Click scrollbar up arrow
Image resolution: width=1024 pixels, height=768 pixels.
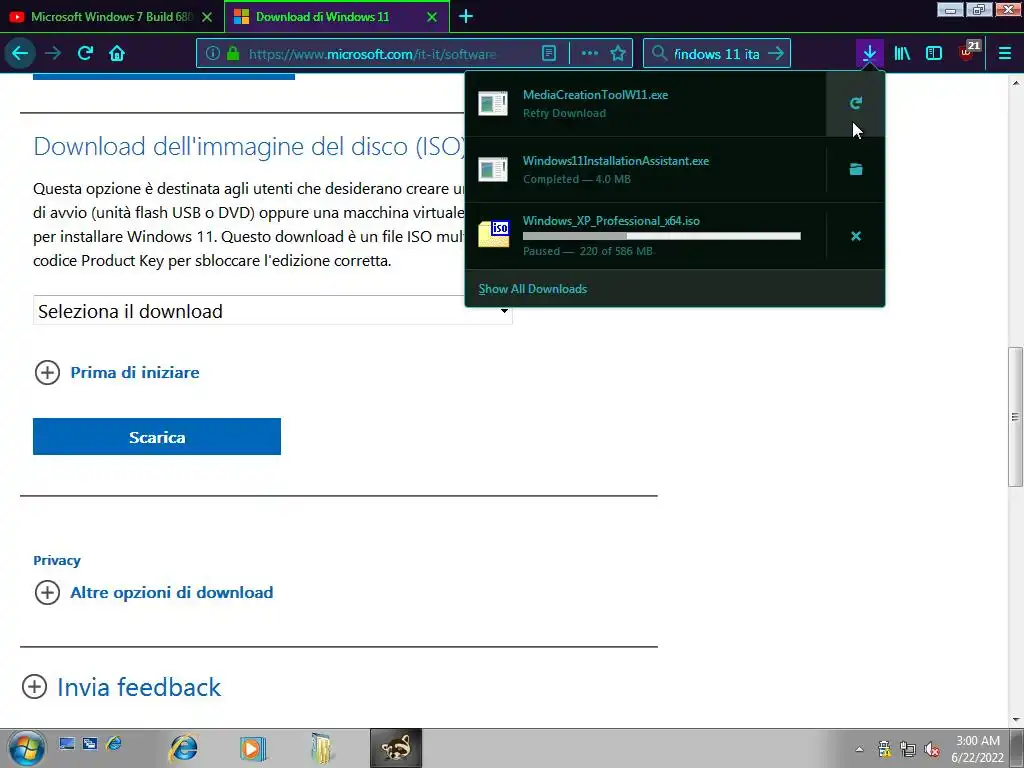[1015, 83]
